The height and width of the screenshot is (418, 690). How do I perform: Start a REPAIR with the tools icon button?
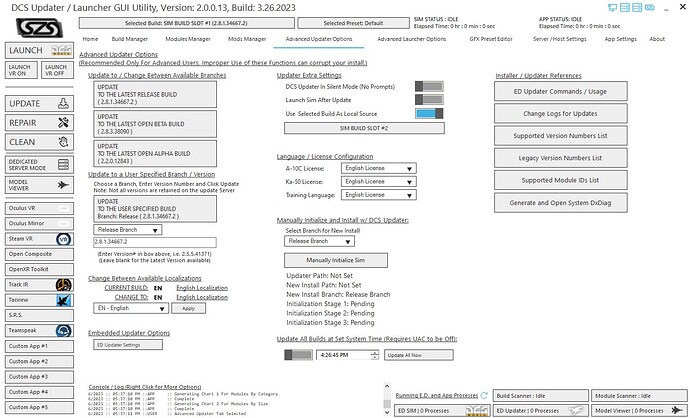(x=39, y=123)
